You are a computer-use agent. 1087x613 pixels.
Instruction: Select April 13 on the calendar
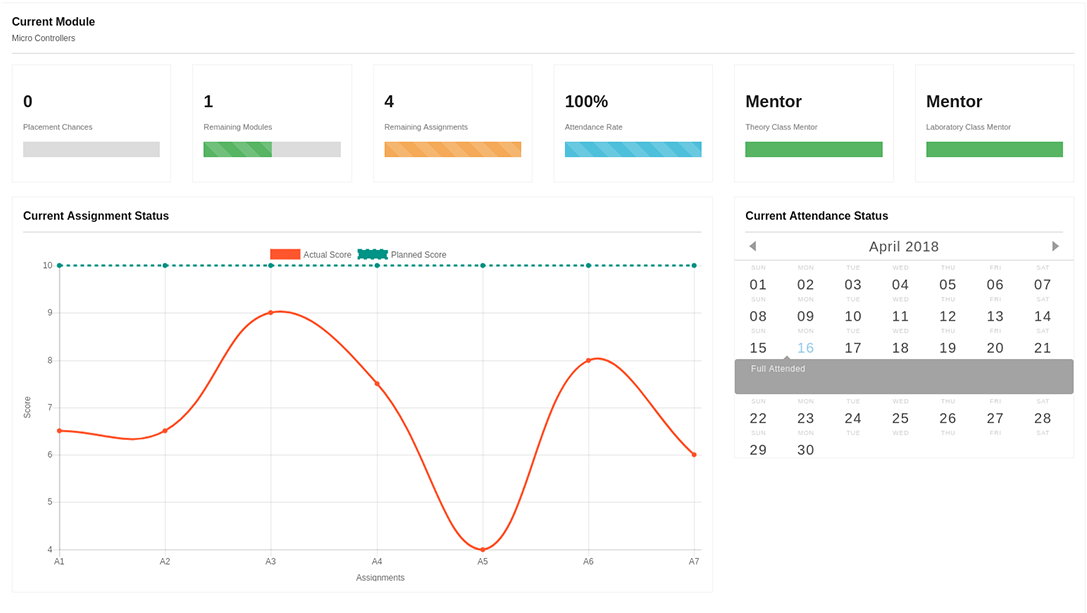[995, 317]
